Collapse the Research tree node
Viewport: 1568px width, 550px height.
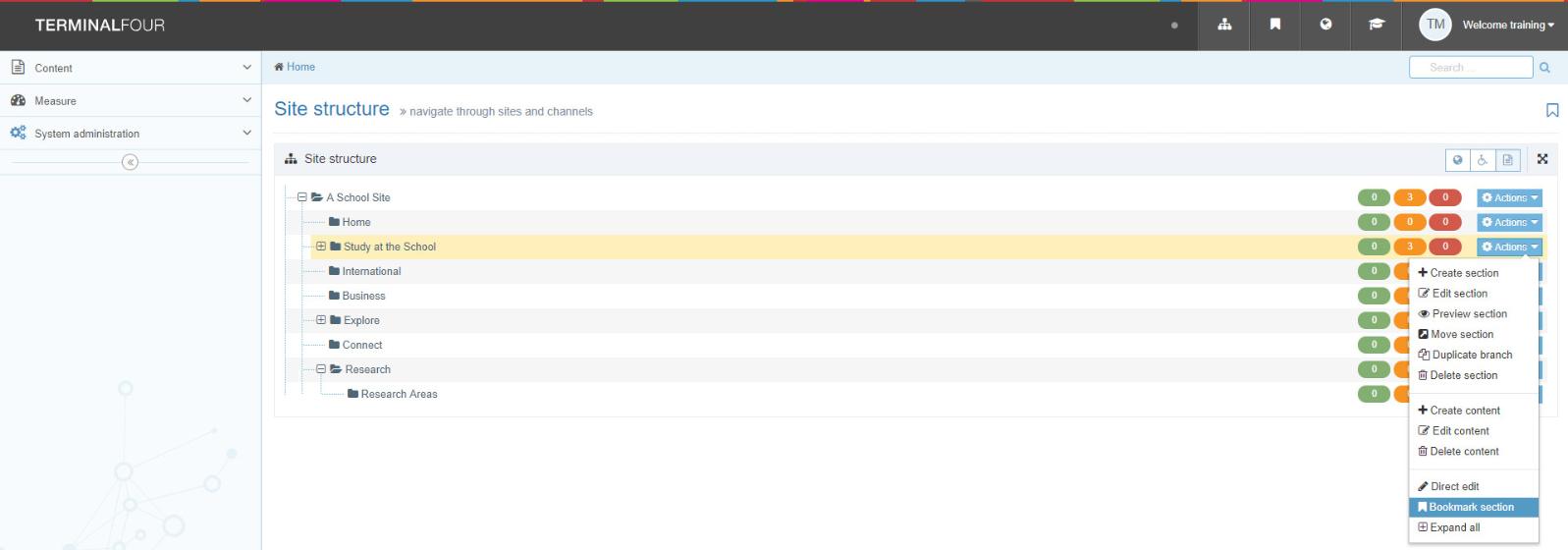pos(321,369)
